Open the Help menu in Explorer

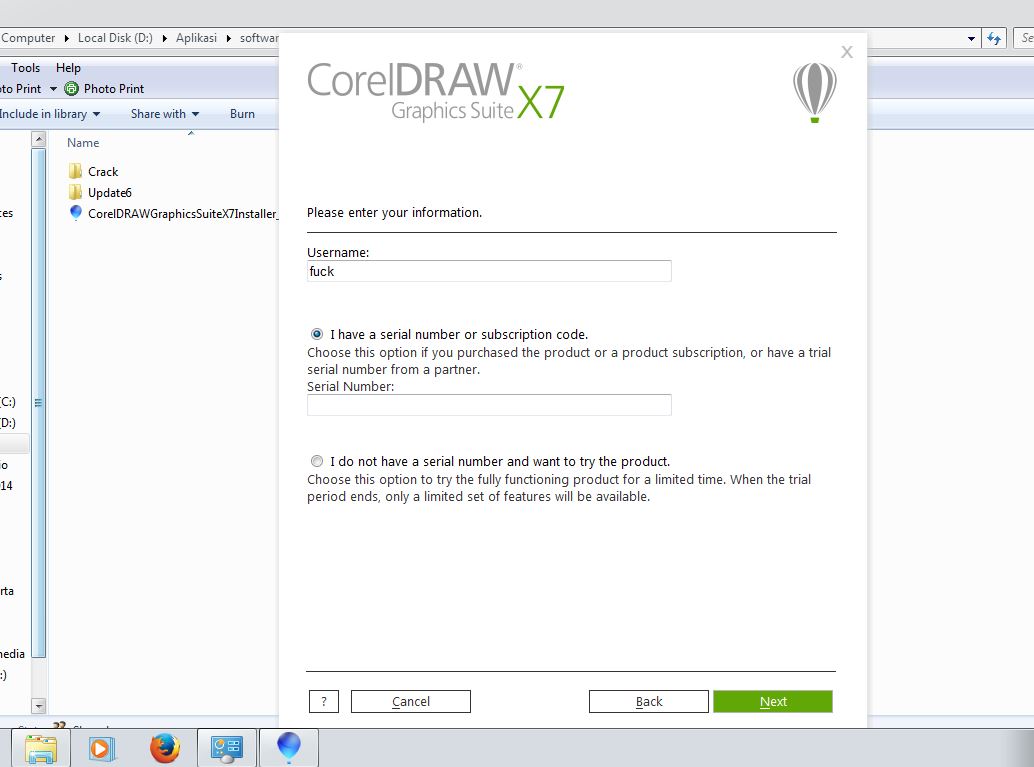coord(68,68)
